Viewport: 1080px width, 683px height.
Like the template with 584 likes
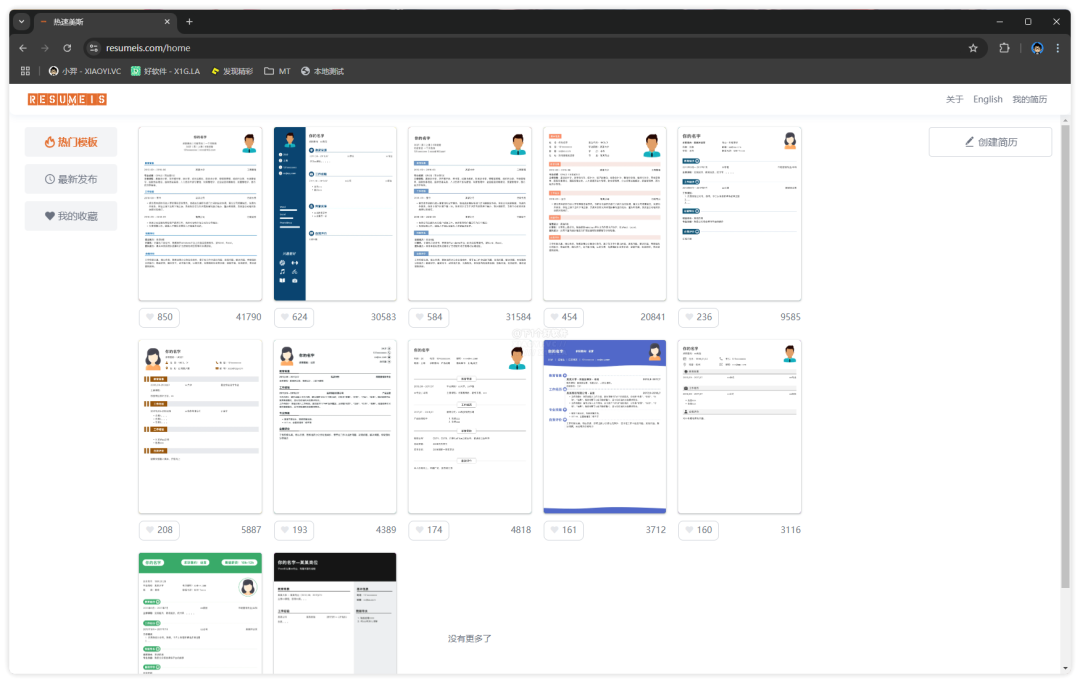(428, 317)
